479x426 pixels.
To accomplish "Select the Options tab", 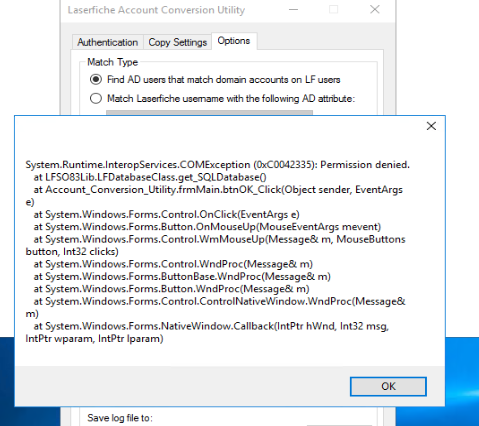I will (x=234, y=41).
